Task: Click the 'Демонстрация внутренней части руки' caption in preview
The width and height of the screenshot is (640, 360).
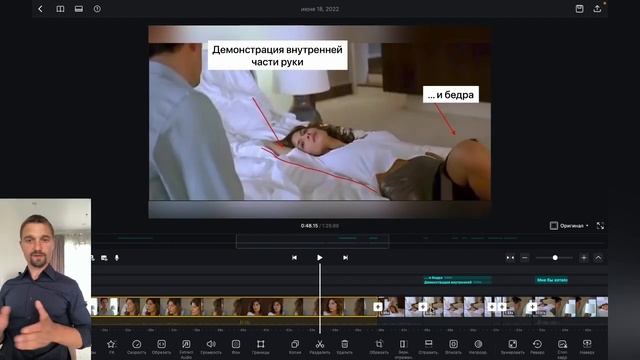Action: (x=278, y=56)
